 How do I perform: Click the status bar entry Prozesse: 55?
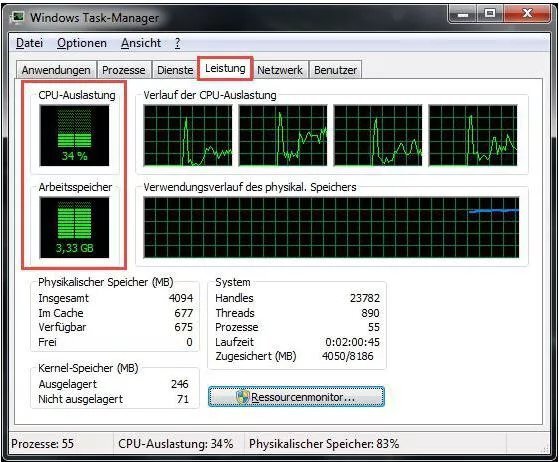tap(42, 444)
